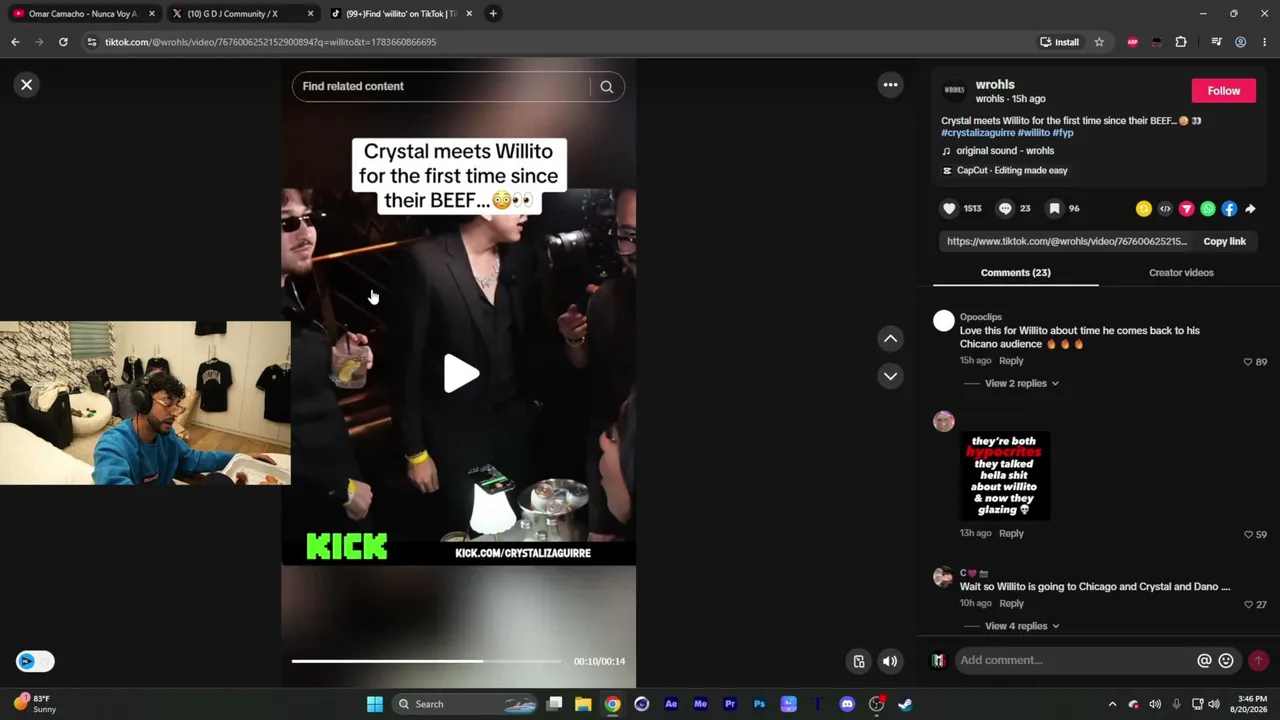Go to the next video arrow
The width and height of the screenshot is (1280, 720).
[890, 376]
